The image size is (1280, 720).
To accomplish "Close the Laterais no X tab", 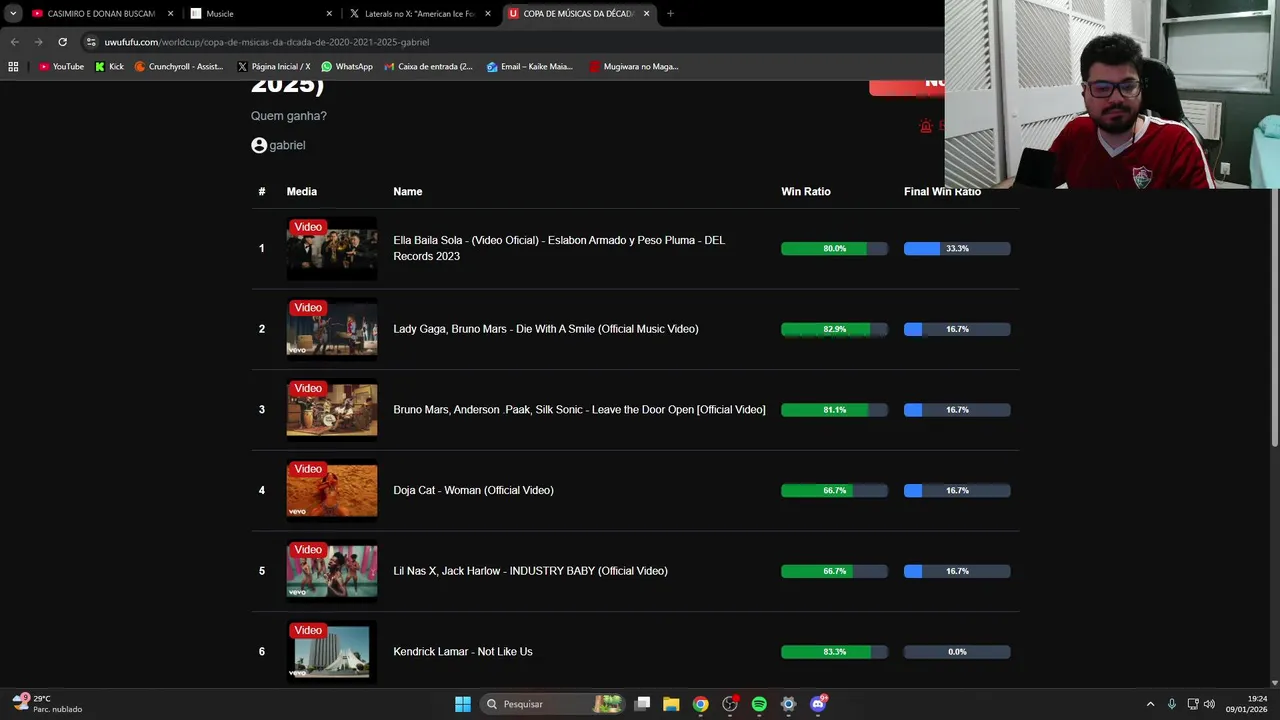I will [488, 14].
